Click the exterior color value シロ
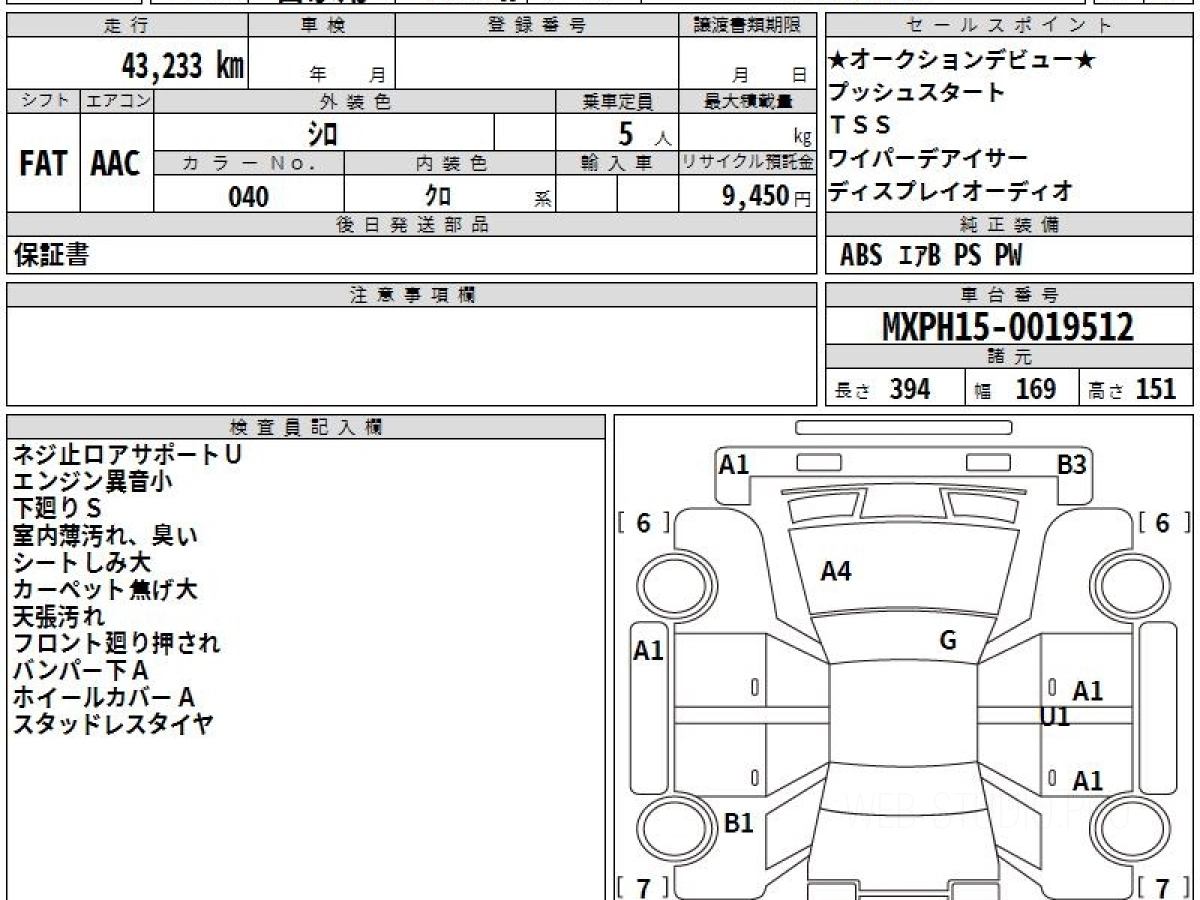Screen dimensions: 1200x900 click(322, 132)
